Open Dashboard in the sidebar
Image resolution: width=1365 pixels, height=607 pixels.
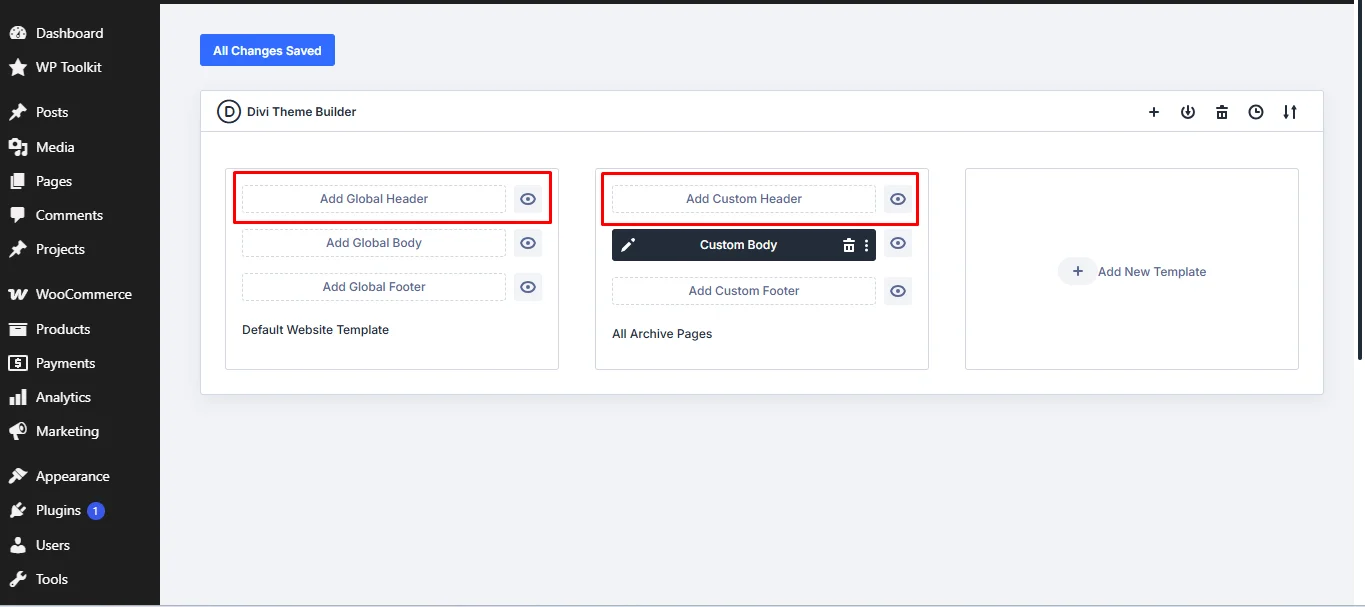pyautogui.click(x=80, y=33)
